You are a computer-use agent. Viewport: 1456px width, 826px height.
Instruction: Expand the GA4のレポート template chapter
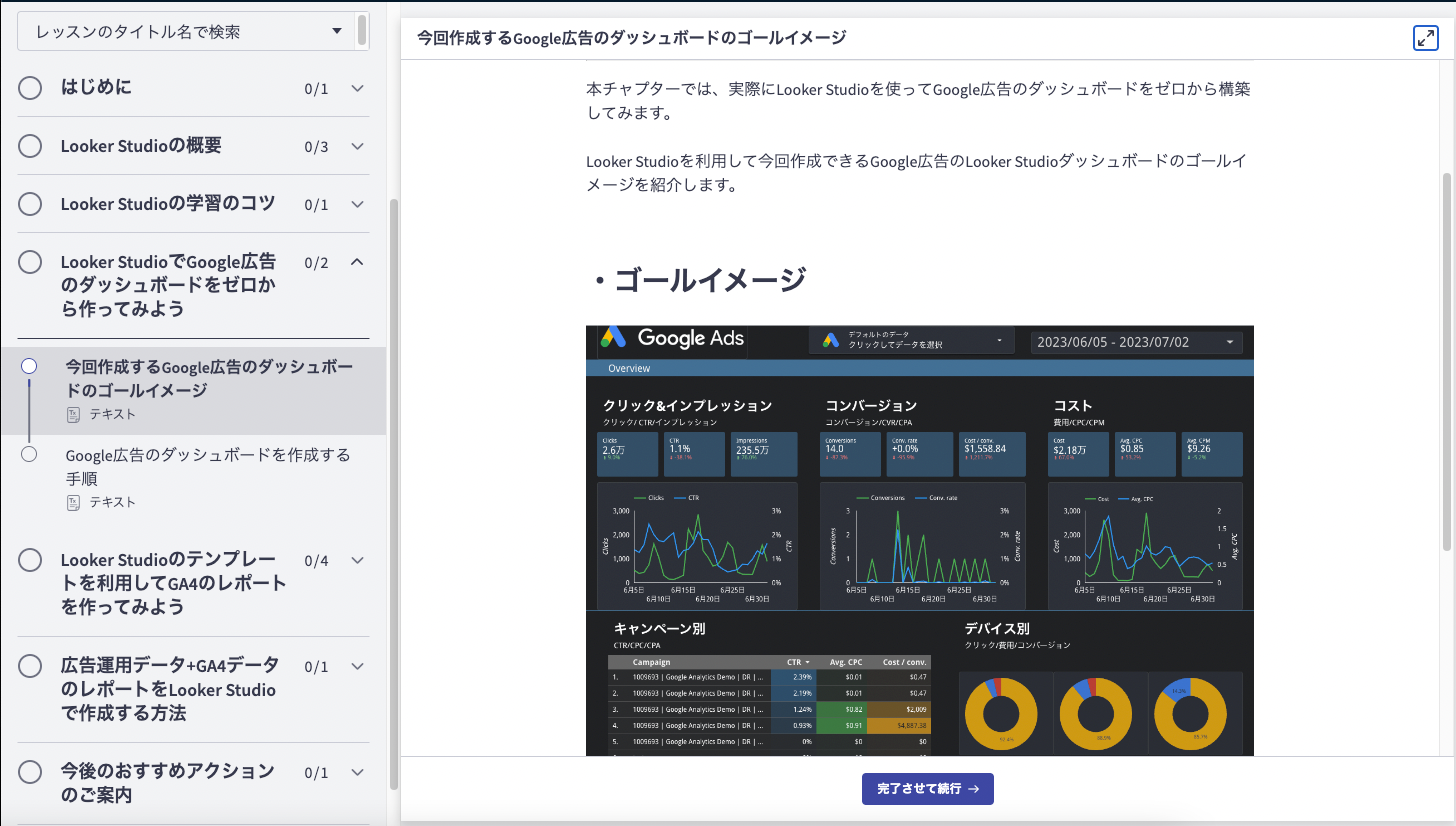tap(357, 560)
